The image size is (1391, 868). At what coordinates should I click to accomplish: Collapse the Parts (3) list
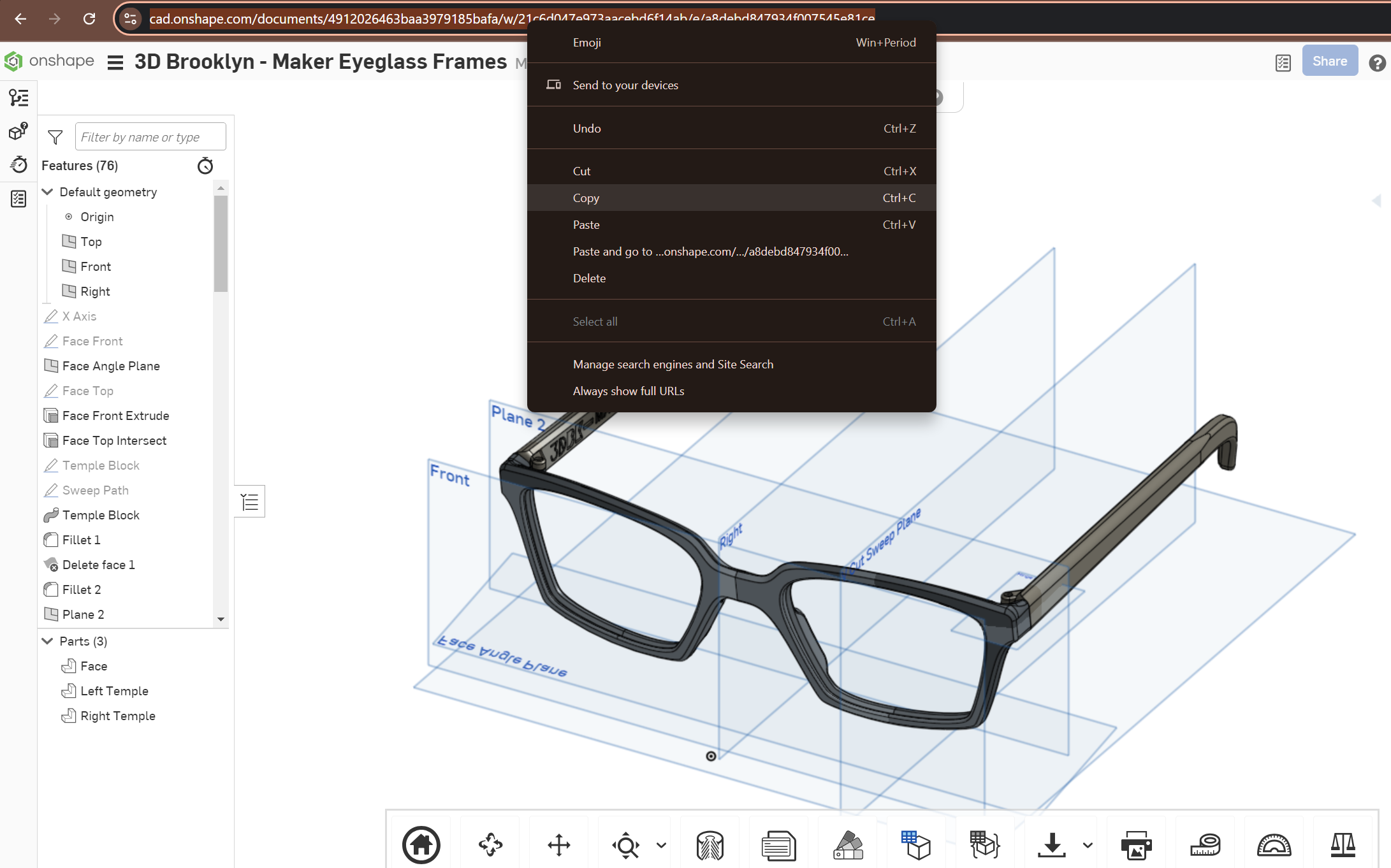[48, 641]
